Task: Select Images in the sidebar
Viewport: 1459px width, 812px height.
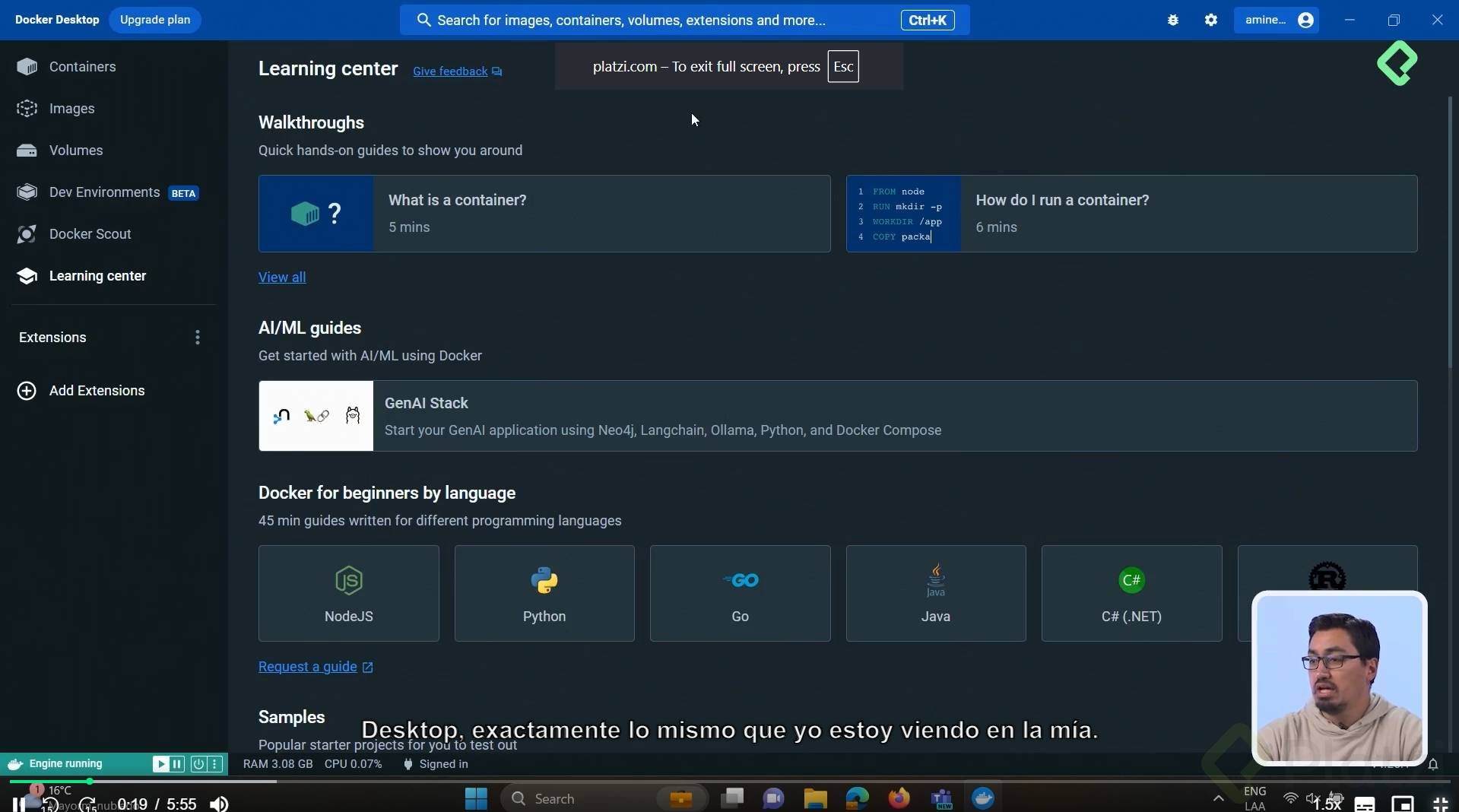Action: pos(114,109)
